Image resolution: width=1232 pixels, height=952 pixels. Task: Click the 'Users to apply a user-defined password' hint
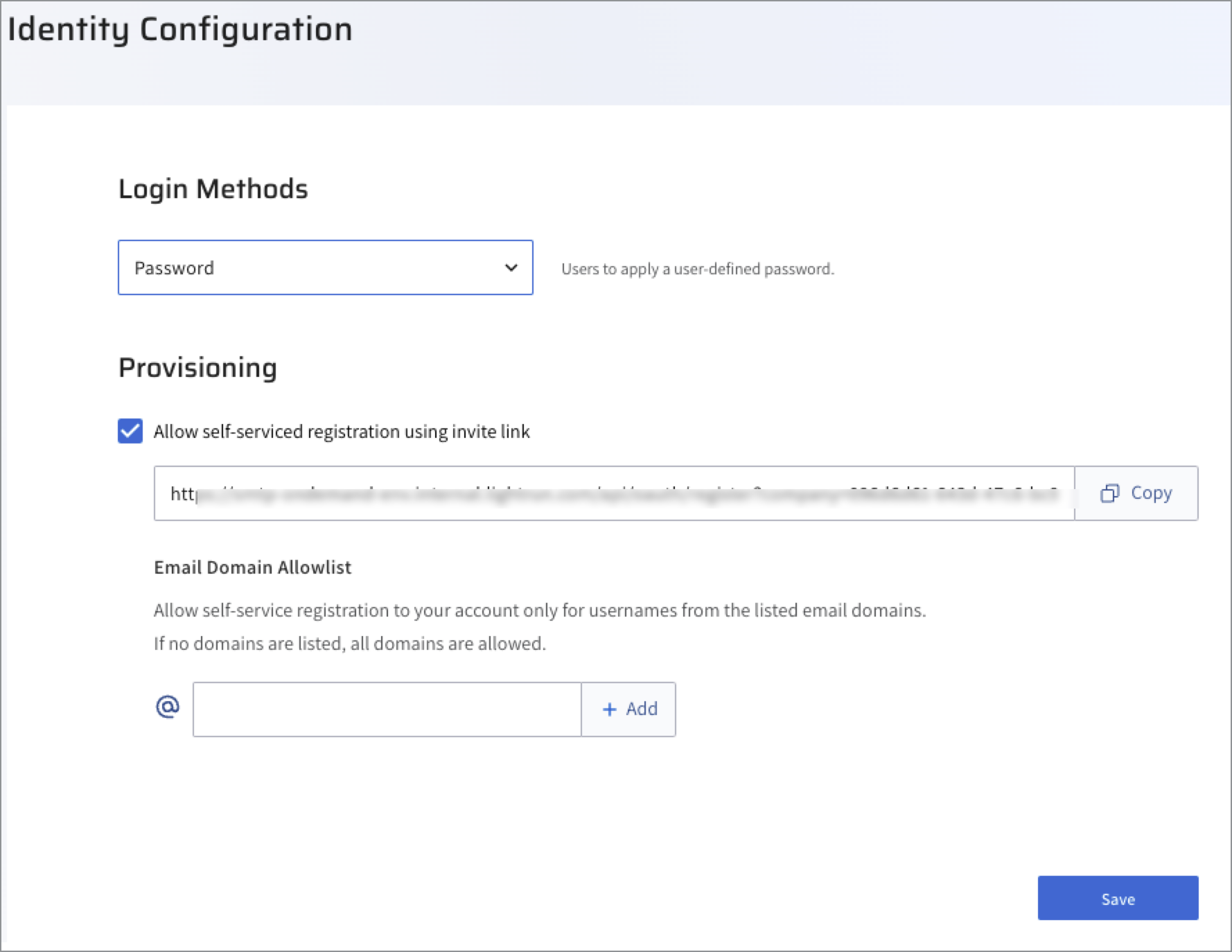(x=697, y=269)
